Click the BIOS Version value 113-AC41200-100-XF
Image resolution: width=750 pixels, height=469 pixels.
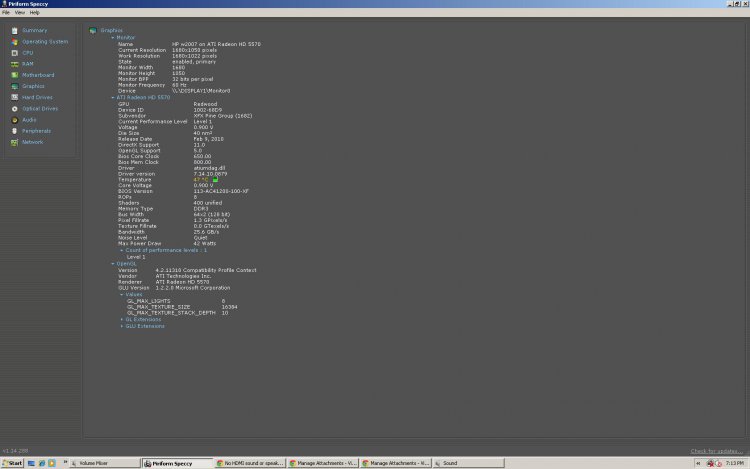click(x=221, y=191)
